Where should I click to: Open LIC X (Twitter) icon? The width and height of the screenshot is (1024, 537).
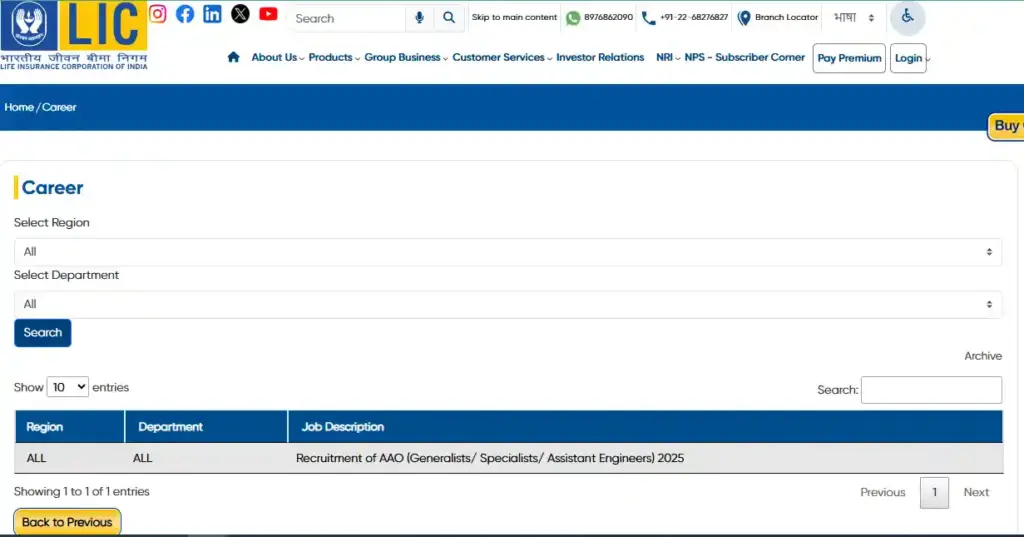240,14
